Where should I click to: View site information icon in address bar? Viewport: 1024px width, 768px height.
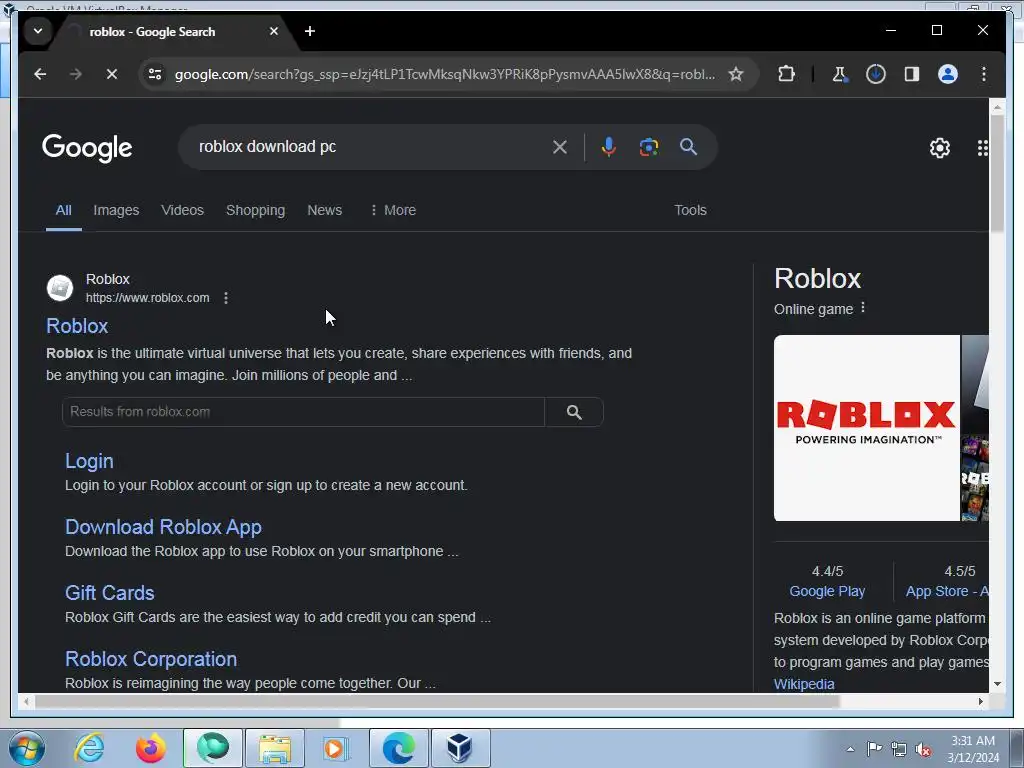tap(155, 74)
